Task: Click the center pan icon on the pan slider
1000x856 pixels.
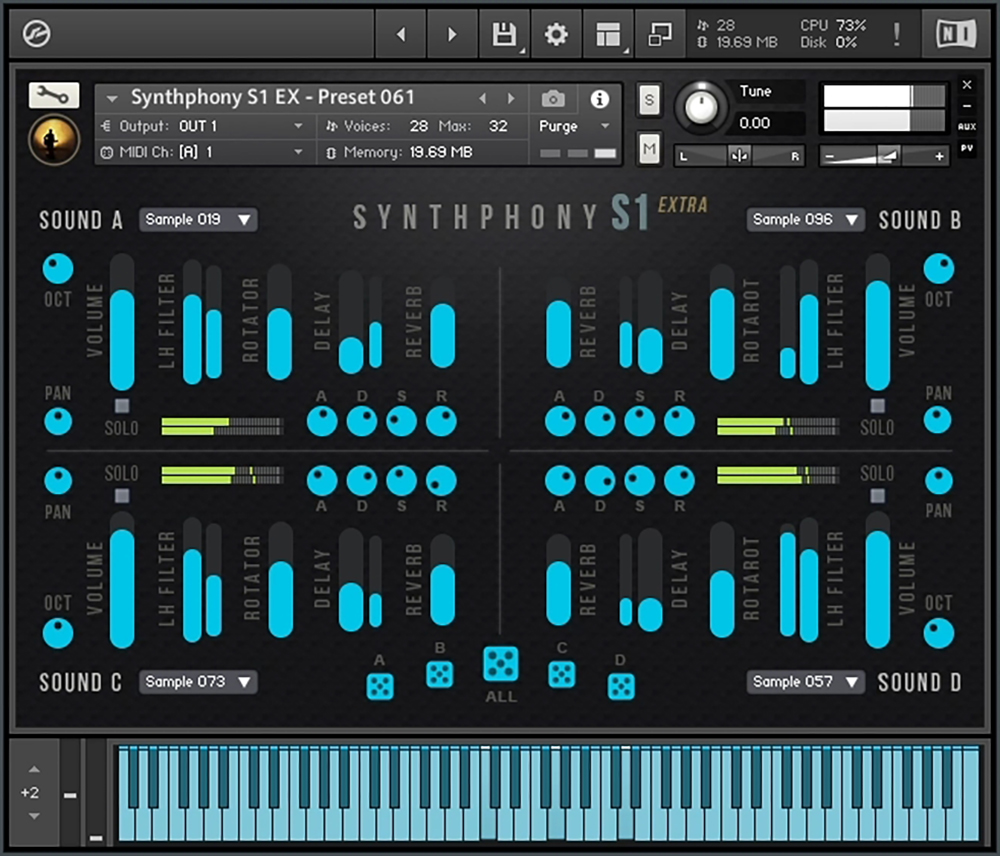Action: [740, 156]
